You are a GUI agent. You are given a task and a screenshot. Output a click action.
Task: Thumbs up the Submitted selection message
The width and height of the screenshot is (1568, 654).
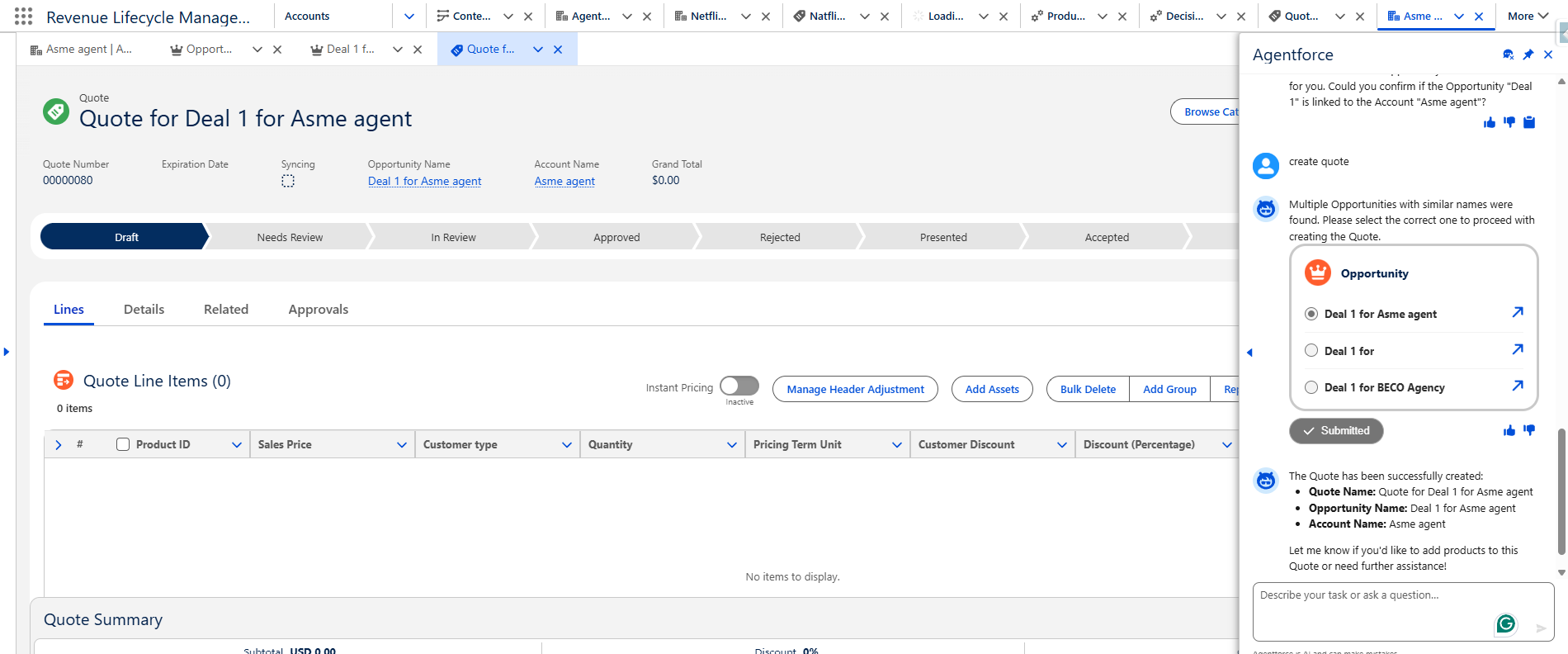point(1509,430)
